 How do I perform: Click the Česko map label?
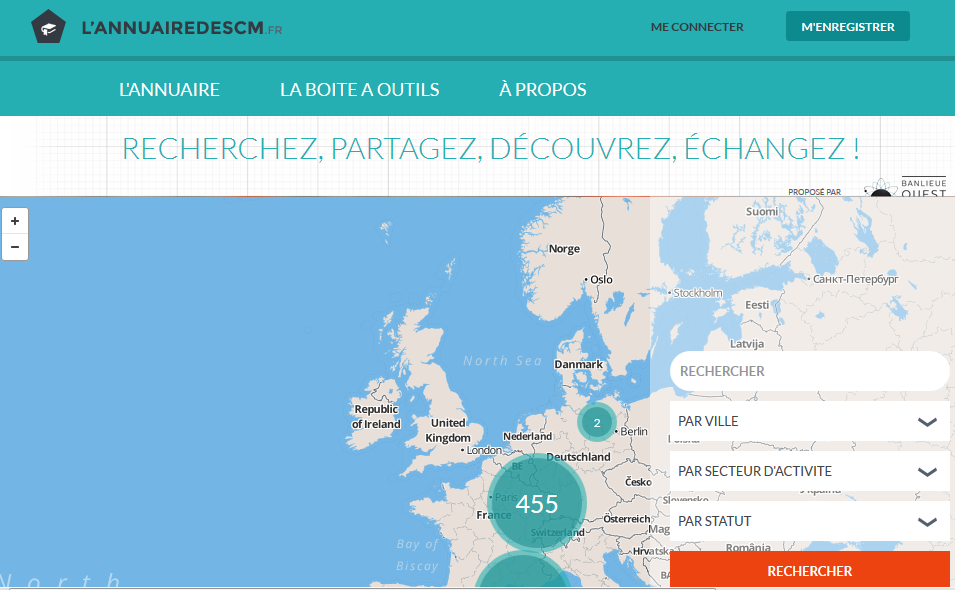point(638,482)
